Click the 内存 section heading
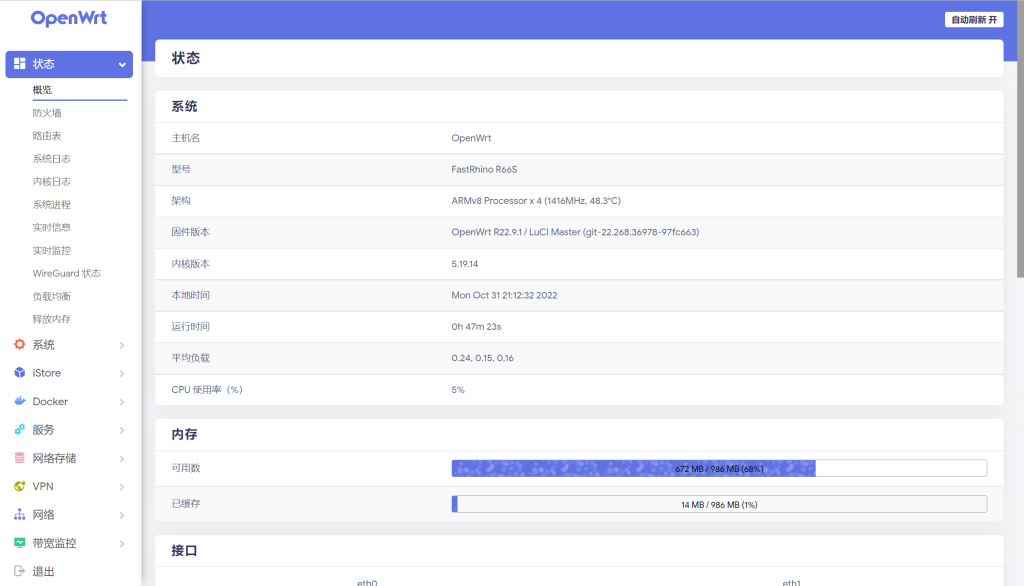Screen dimensions: 1024x586 tap(184, 434)
